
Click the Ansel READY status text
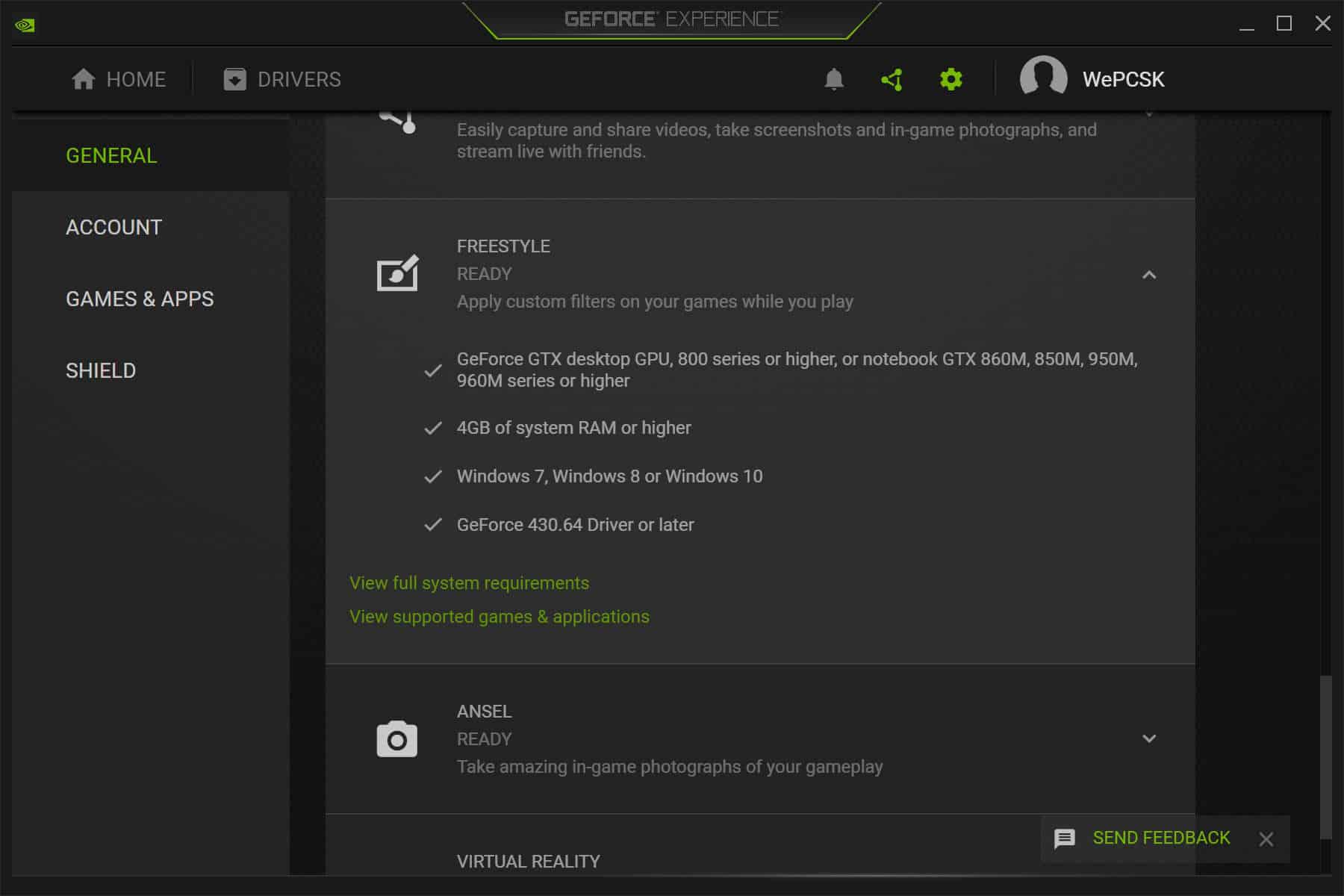click(484, 739)
